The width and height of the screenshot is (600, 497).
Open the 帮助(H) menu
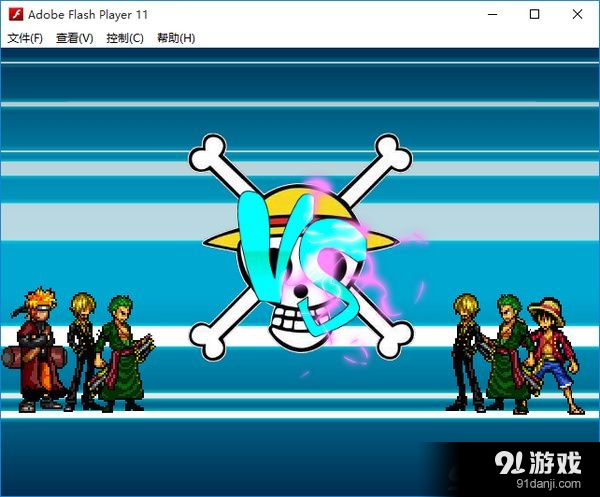coord(176,38)
